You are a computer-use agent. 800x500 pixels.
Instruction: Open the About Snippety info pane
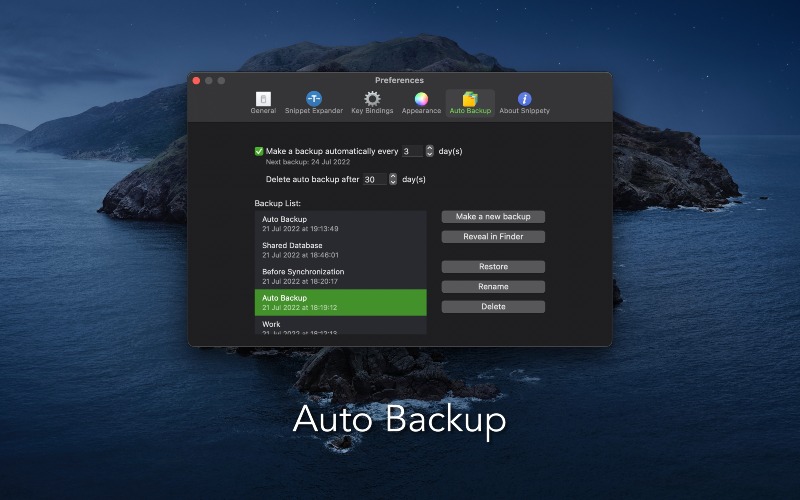point(524,103)
